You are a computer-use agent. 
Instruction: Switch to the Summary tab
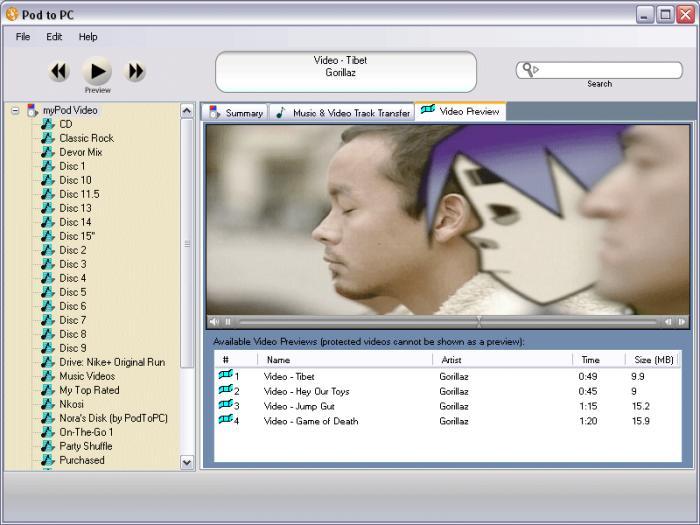(235, 112)
